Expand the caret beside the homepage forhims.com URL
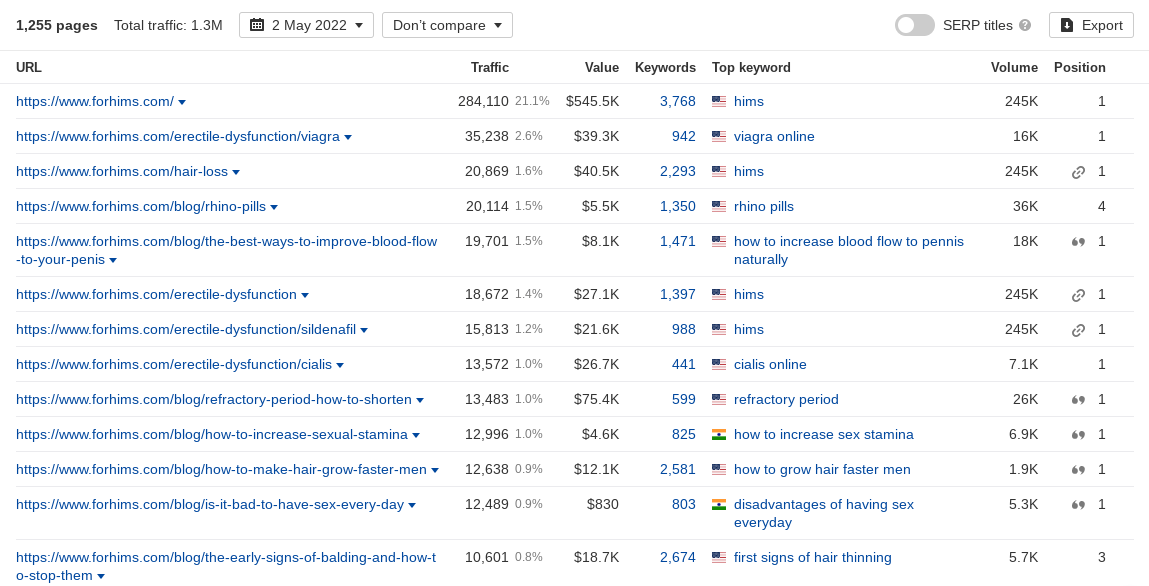 coord(182,103)
